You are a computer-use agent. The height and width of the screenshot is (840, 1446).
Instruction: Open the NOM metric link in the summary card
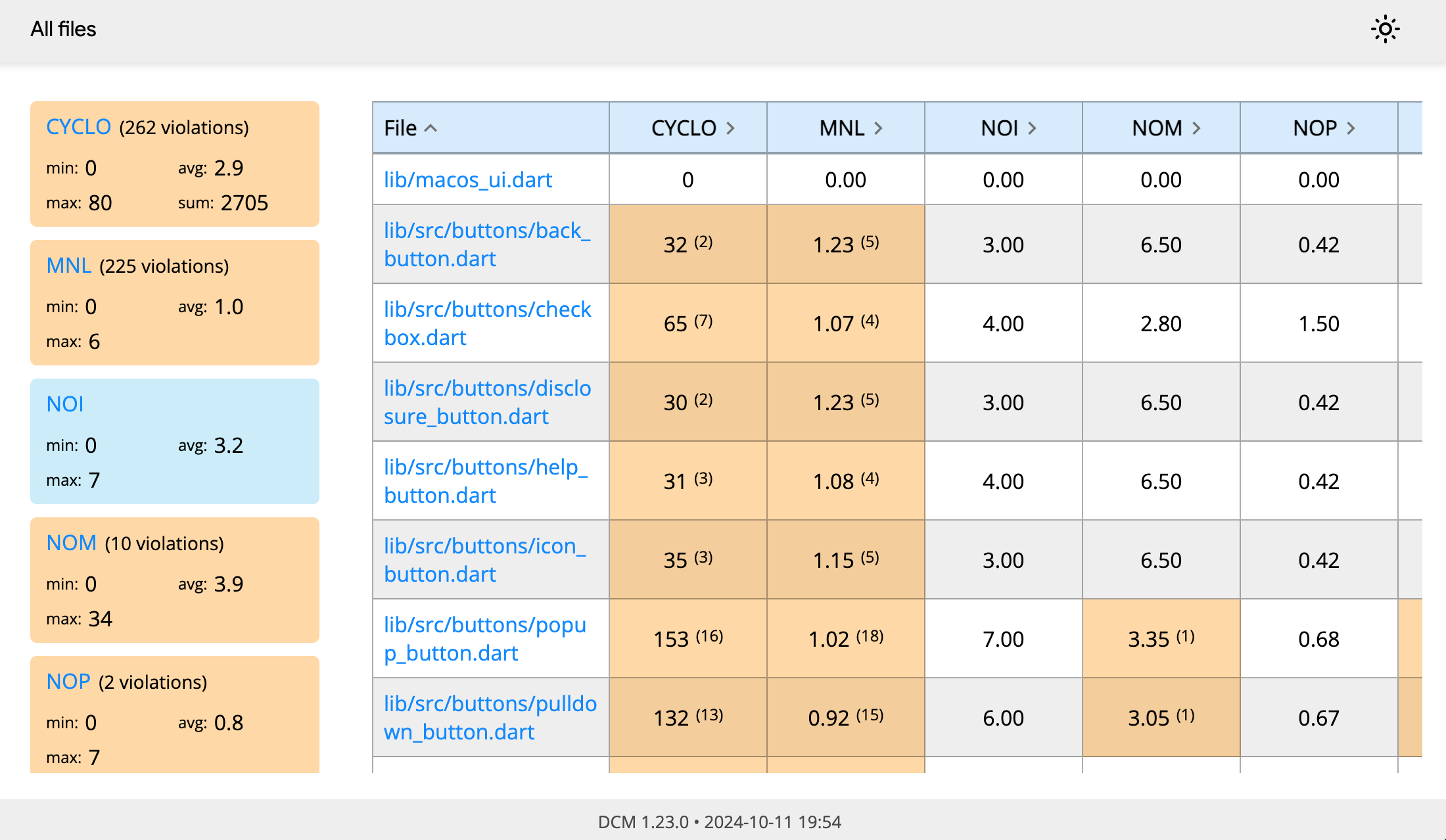(x=71, y=543)
